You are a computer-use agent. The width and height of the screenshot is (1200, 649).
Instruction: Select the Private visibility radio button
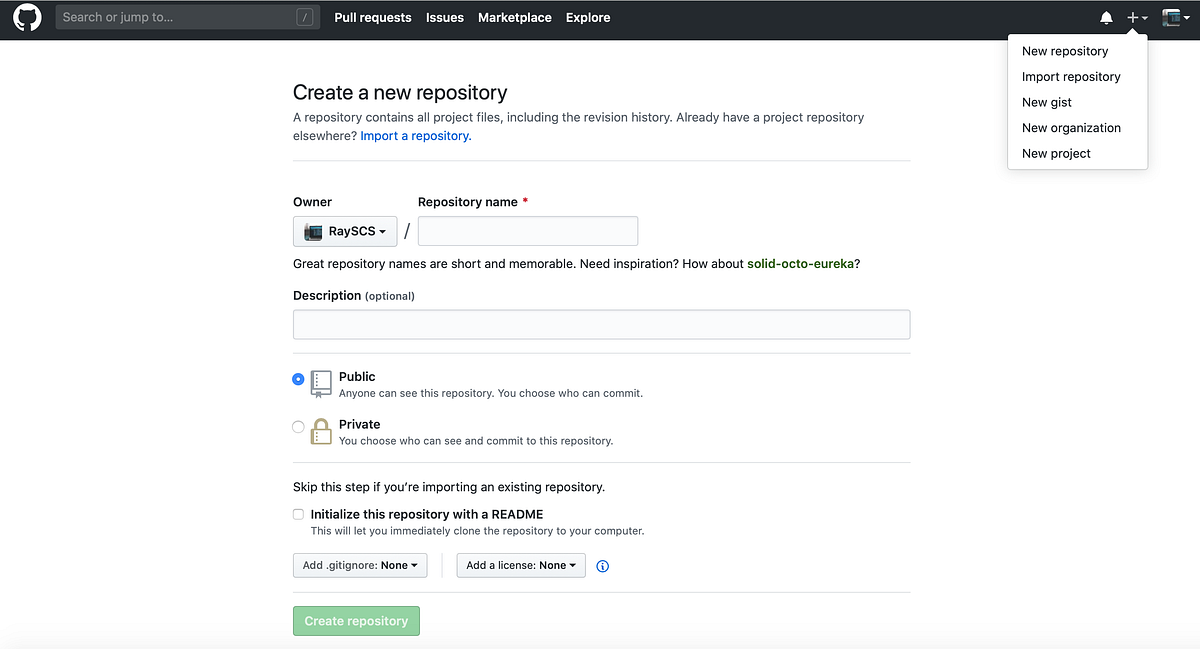click(298, 426)
